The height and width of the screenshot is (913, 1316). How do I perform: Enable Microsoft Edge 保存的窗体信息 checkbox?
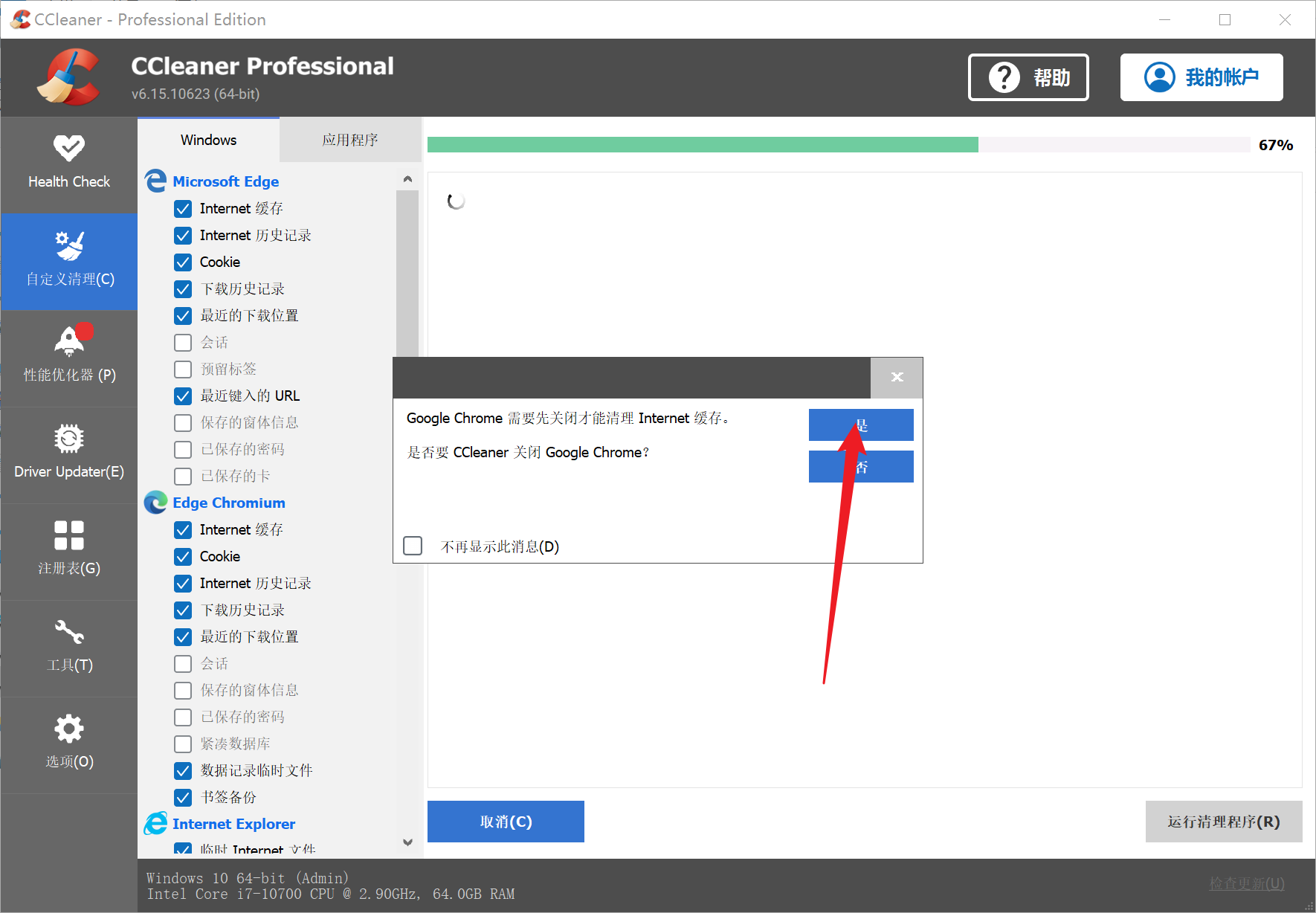[183, 423]
